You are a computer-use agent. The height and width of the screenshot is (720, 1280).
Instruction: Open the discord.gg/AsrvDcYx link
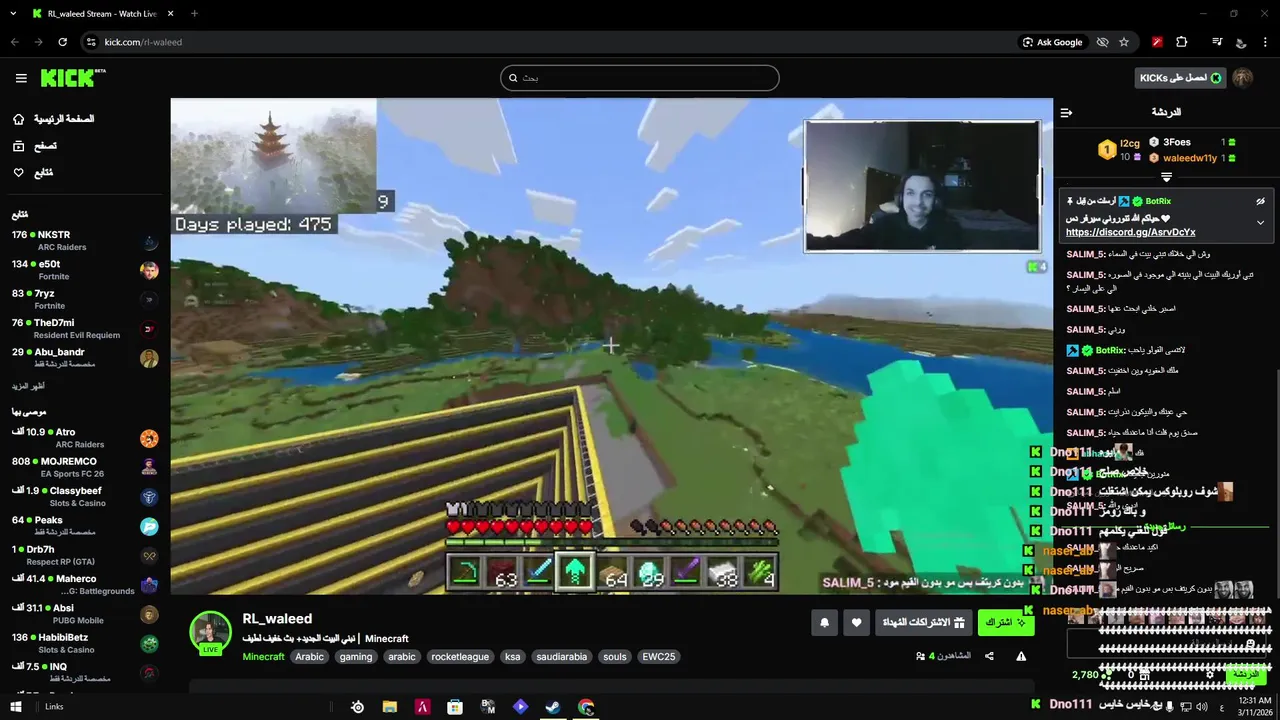click(x=1130, y=232)
